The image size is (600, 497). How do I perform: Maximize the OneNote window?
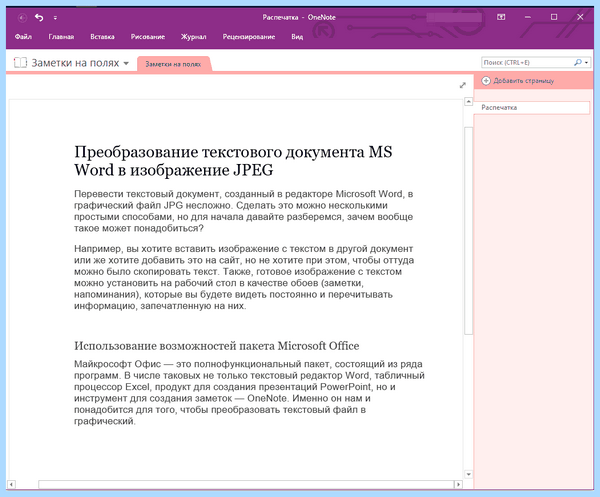tap(554, 17)
